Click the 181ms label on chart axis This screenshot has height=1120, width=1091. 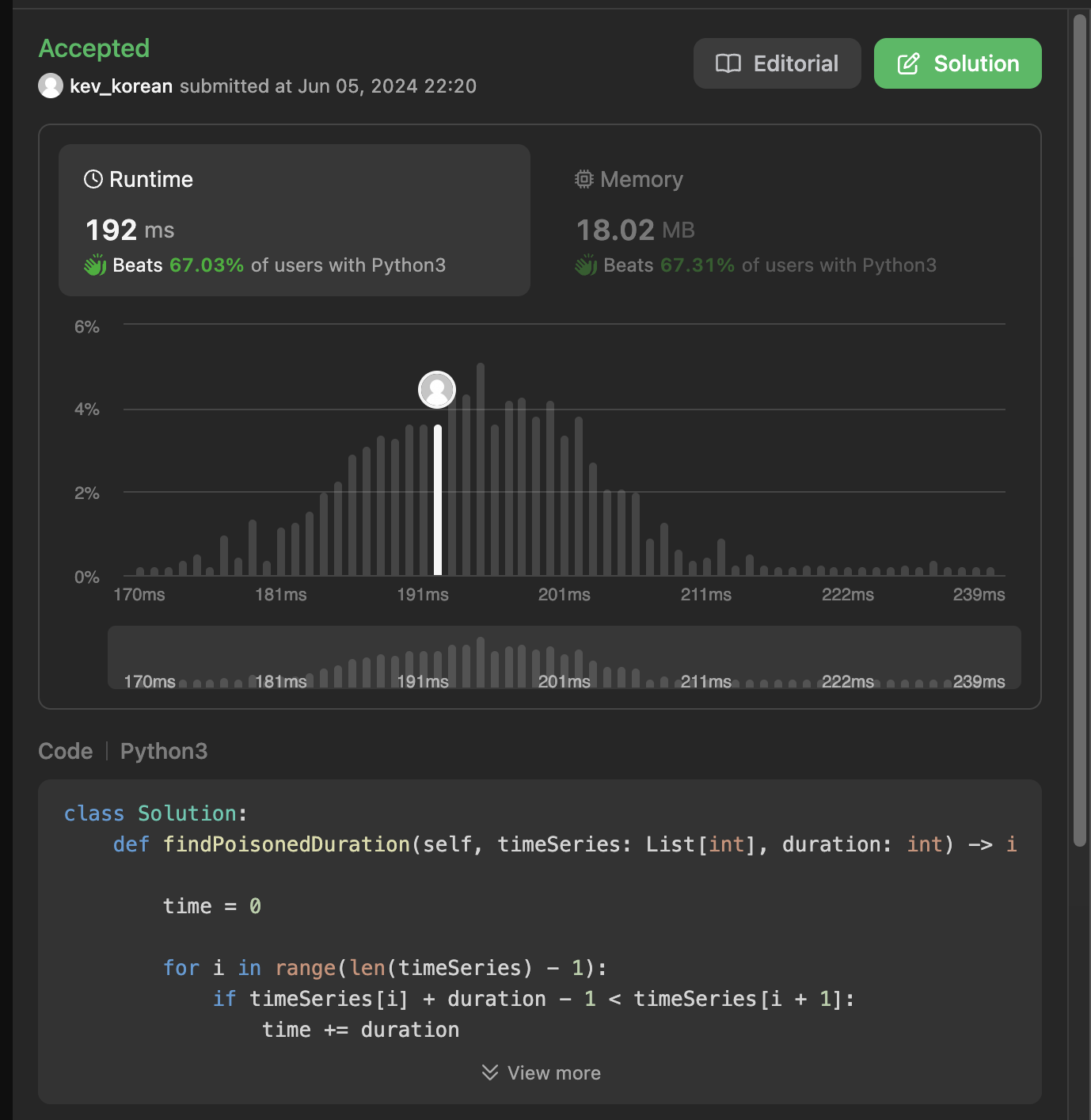click(x=281, y=595)
